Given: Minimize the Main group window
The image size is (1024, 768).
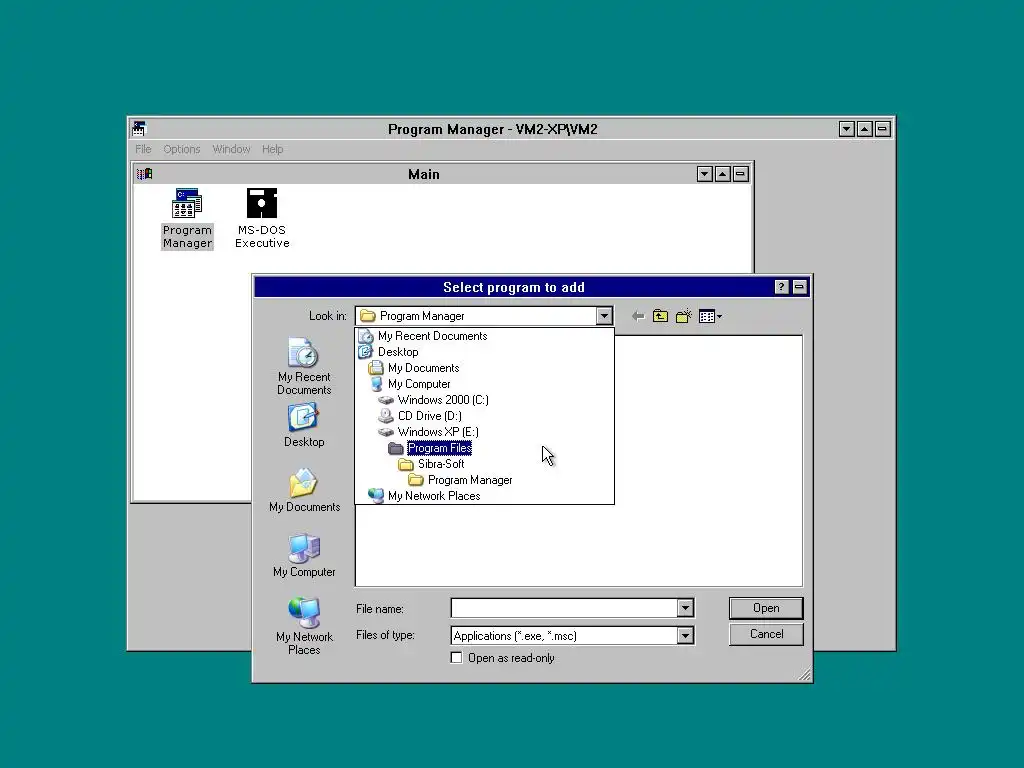Looking at the screenshot, I should pyautogui.click(x=704, y=174).
